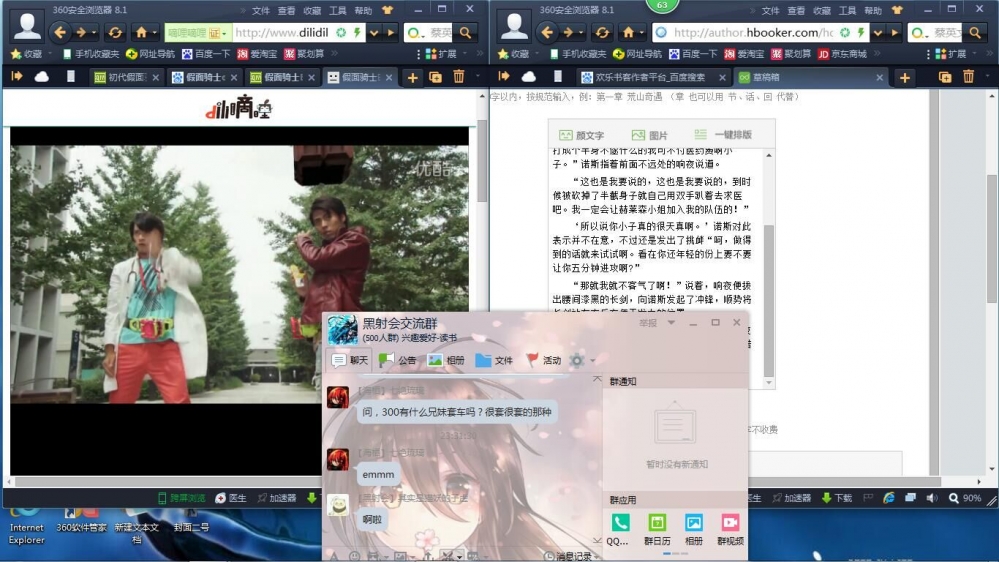This screenshot has width=999, height=562.
Task: Open a new tab in the right browser
Action: [905, 78]
